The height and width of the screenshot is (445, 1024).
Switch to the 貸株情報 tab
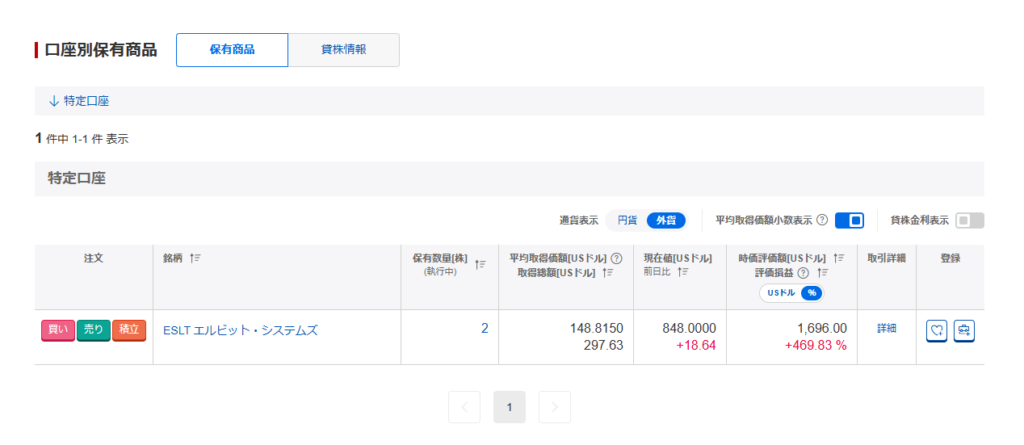(x=343, y=50)
